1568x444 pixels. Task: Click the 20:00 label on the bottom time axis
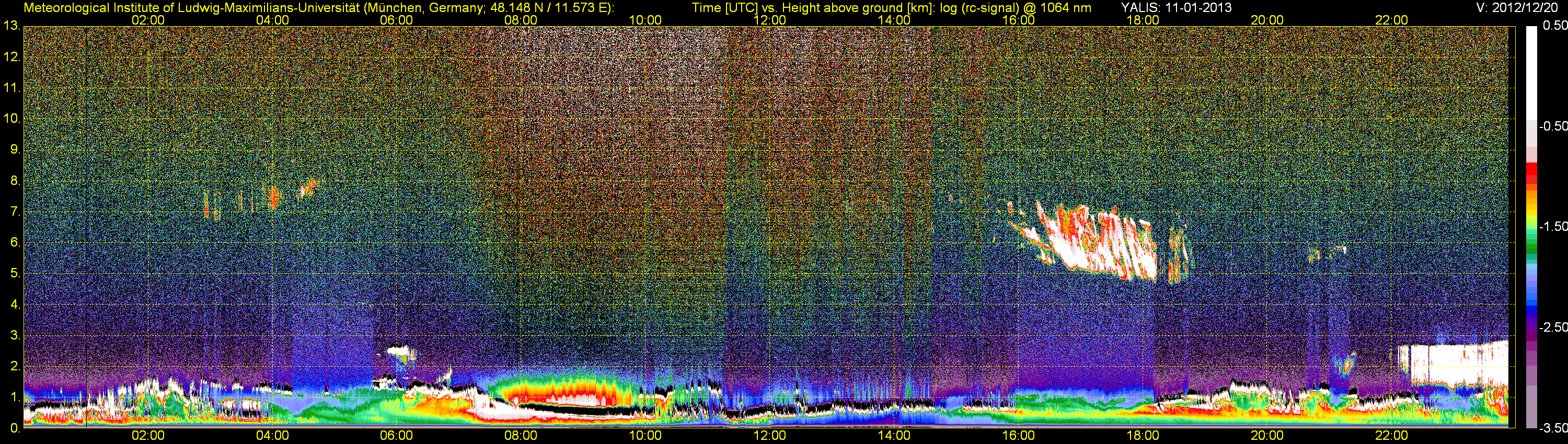[1267, 436]
